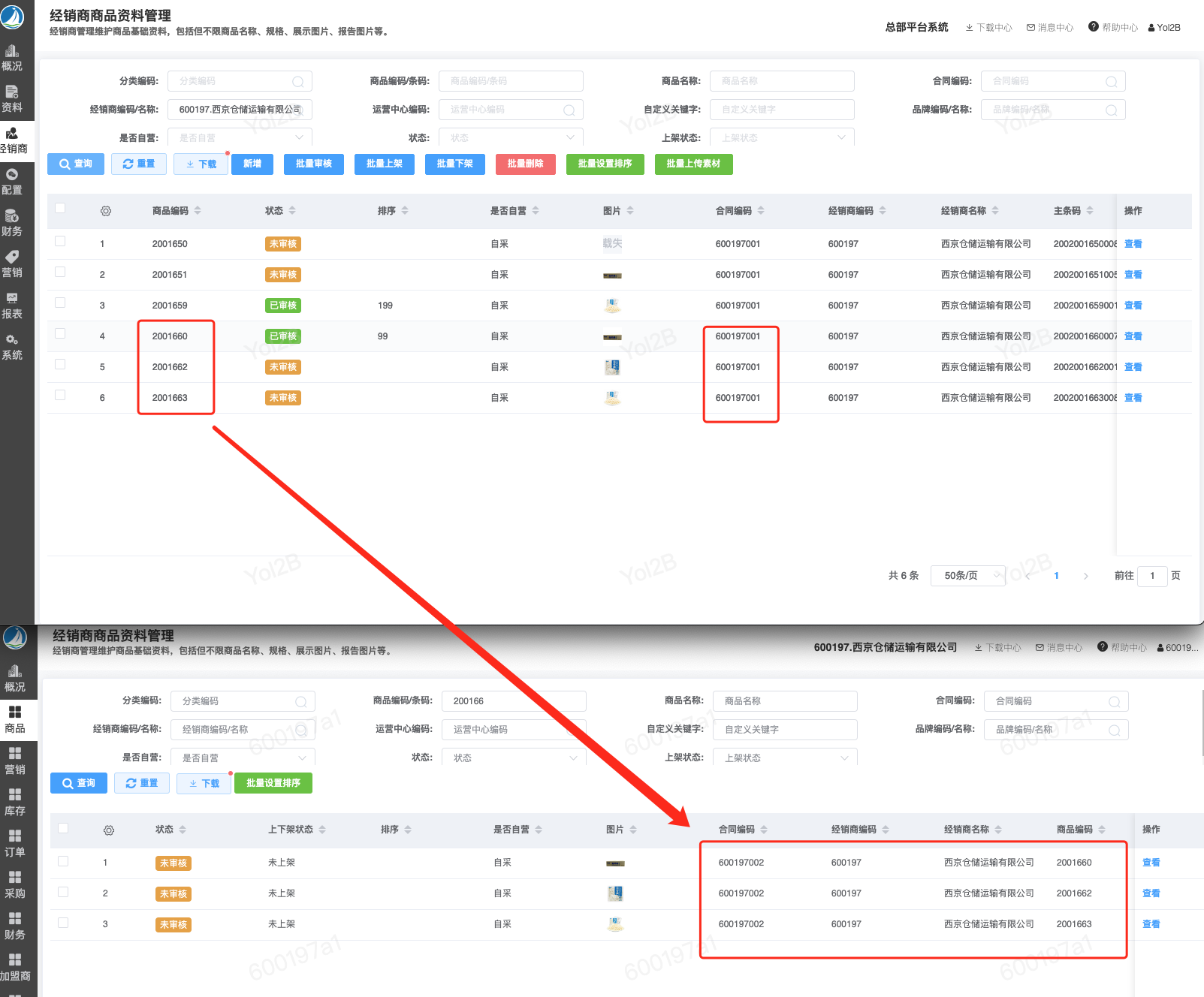Open 帮助中心 in the 总部平台系统 header

coord(1113,28)
